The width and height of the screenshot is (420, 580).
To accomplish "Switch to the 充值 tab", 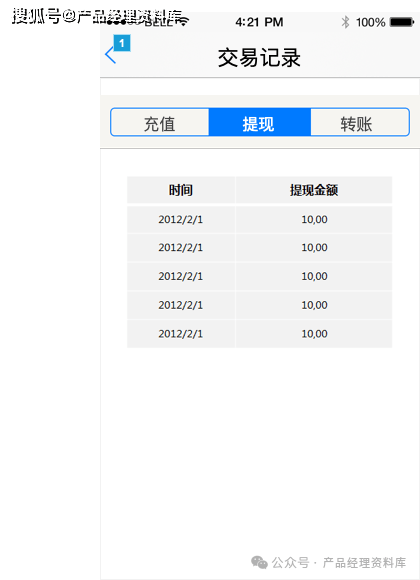I will pyautogui.click(x=159, y=122).
